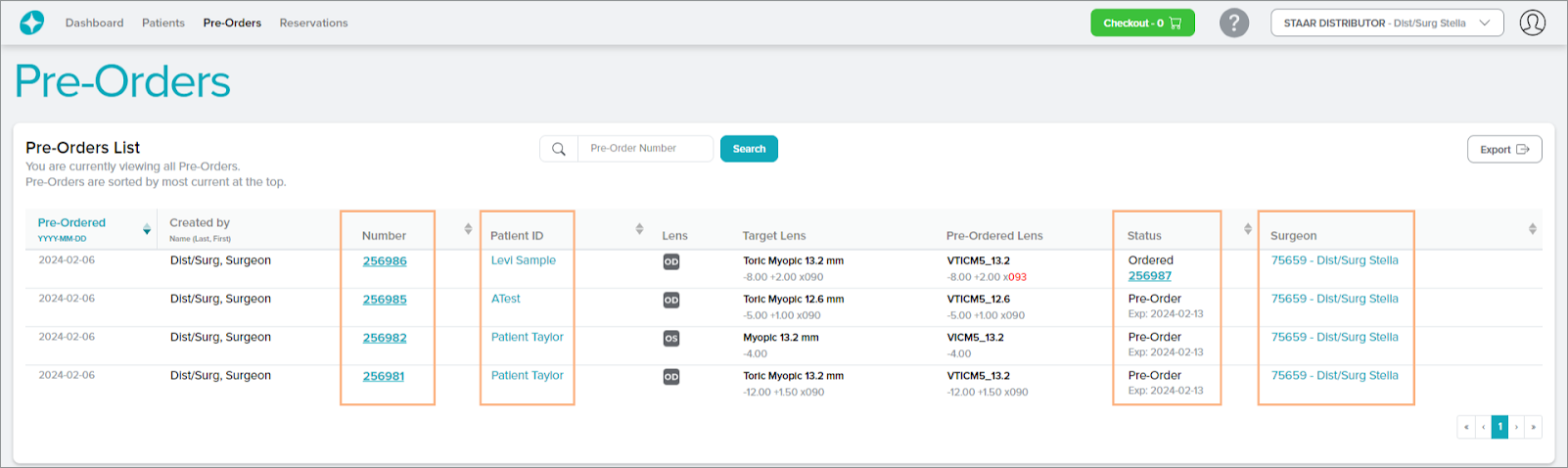Click the OS lens icon for pre-order 256982

671,339
